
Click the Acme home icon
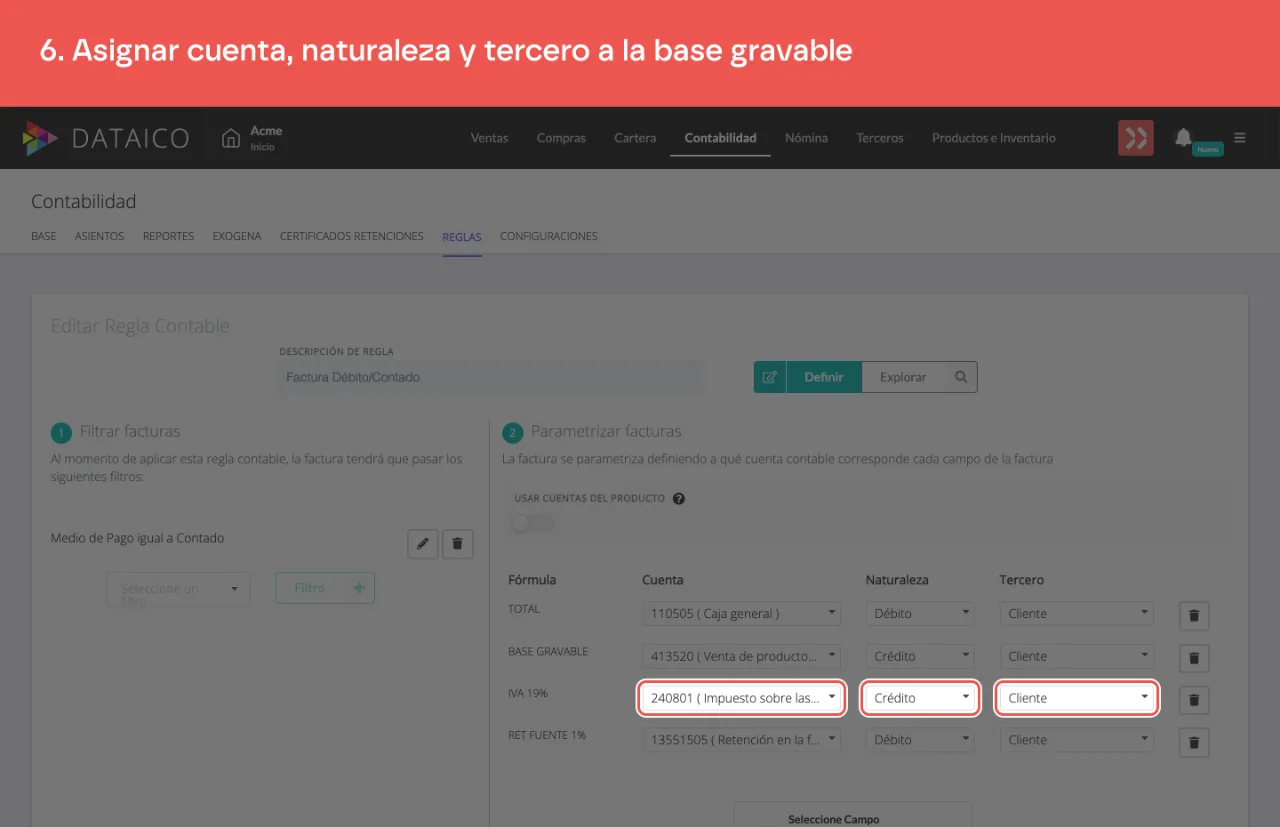pos(231,138)
